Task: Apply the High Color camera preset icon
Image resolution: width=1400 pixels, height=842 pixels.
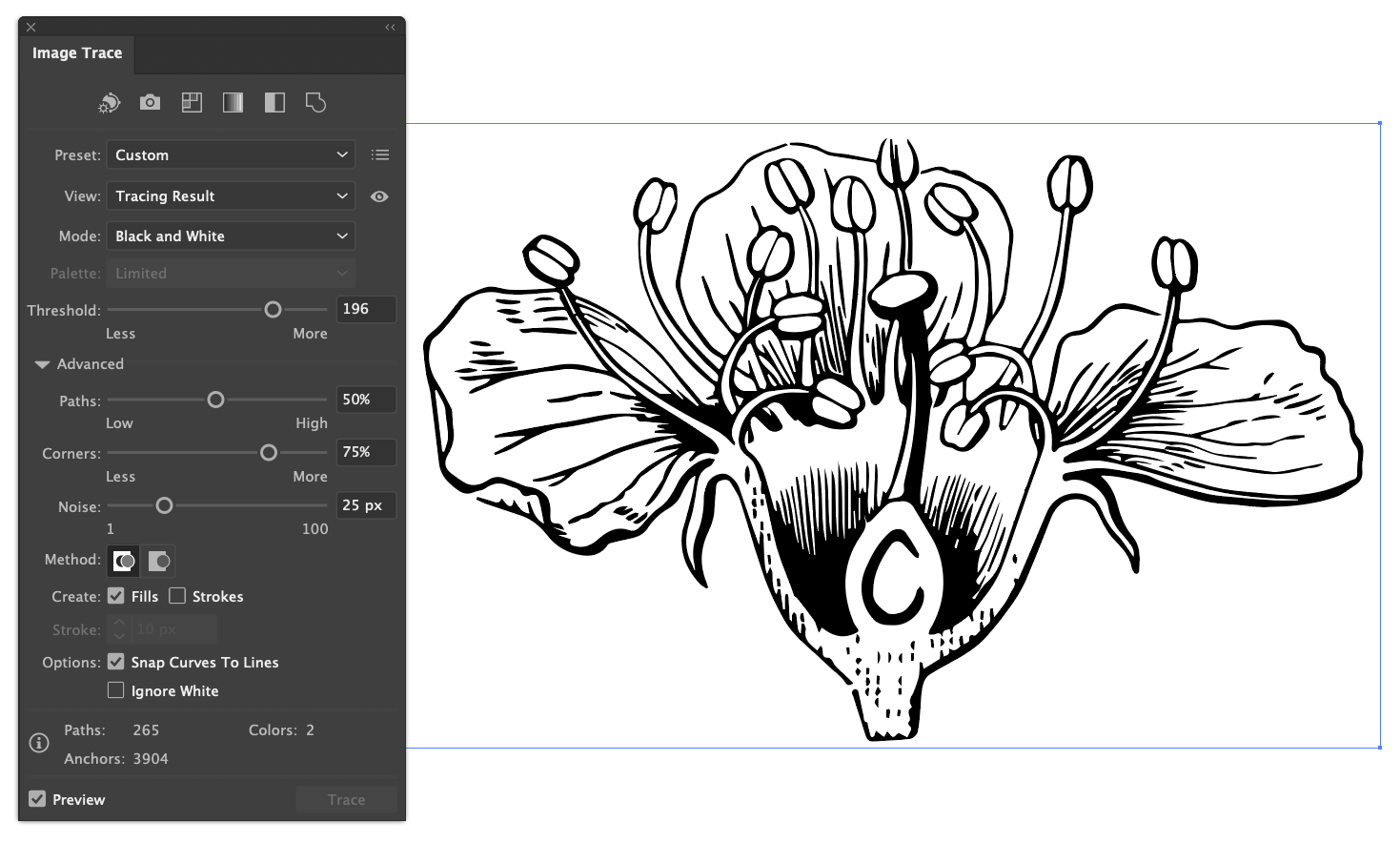Action: pos(150,102)
